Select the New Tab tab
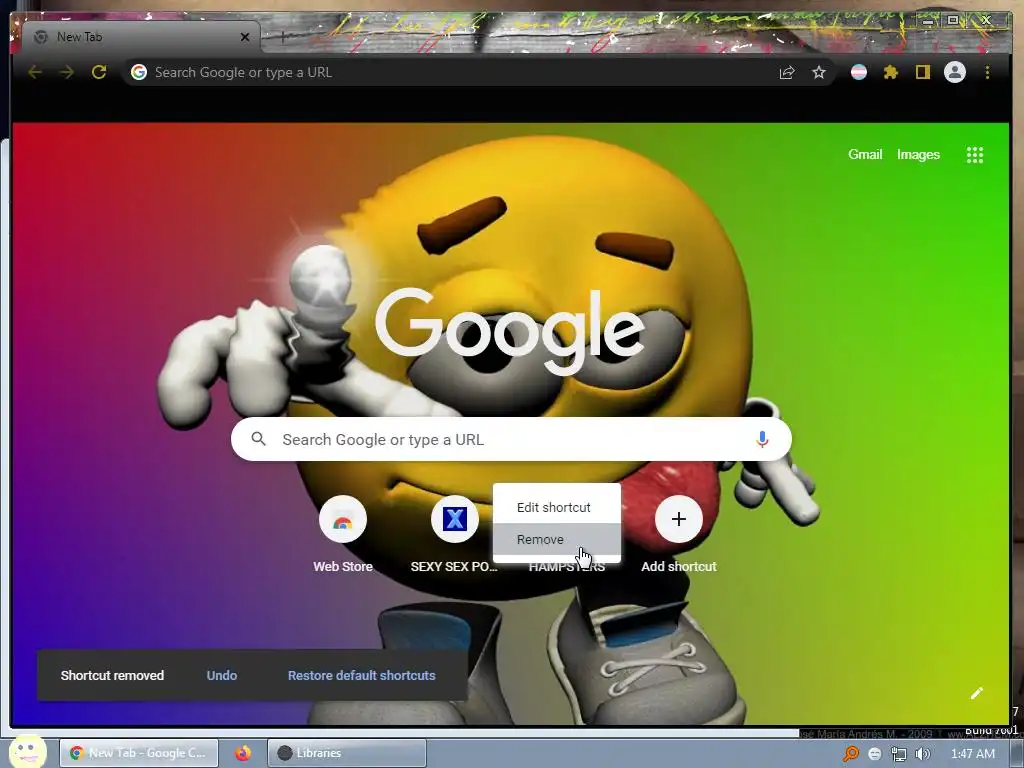 140,37
